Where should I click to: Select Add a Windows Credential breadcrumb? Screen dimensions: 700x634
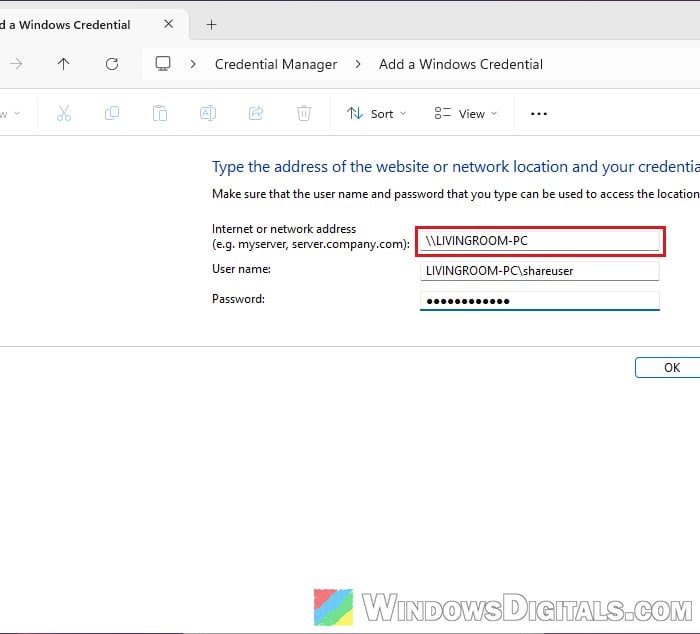pos(461,64)
